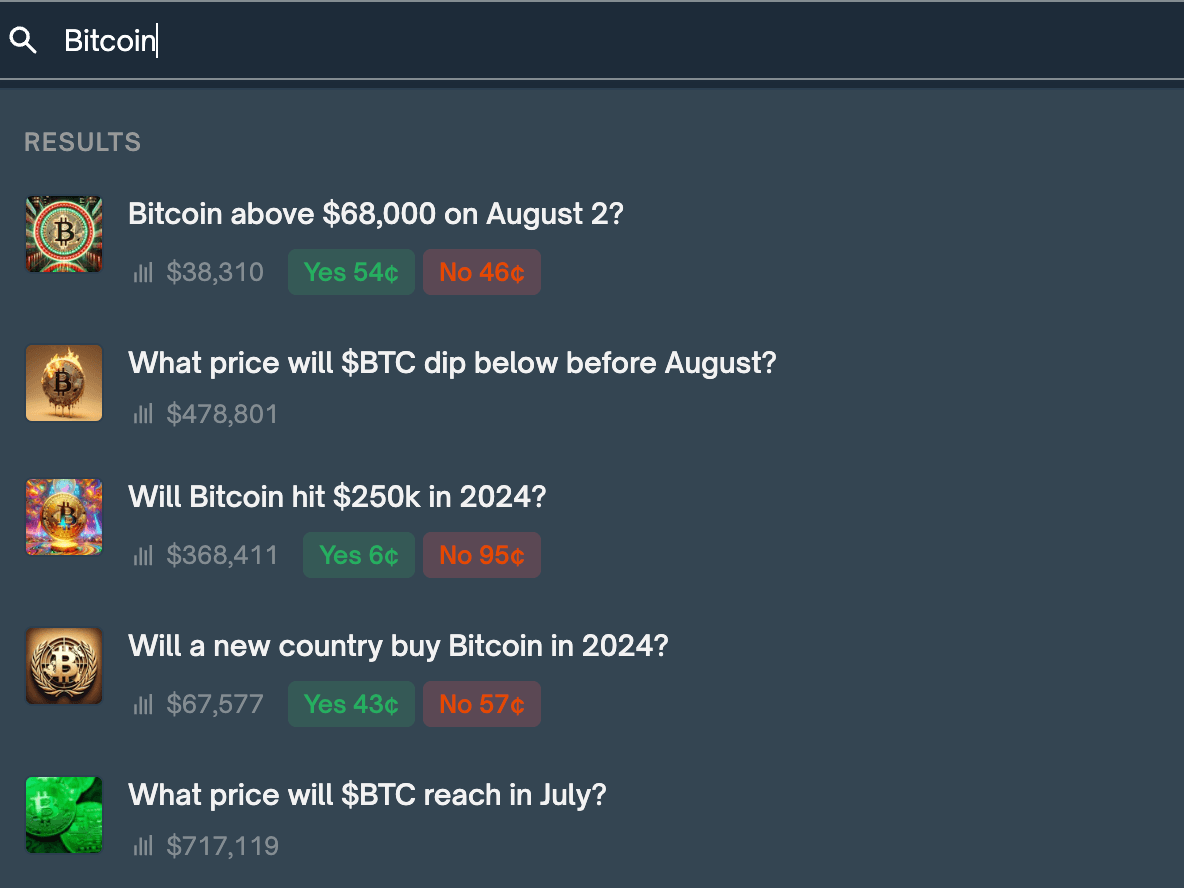
Task: Open the green Bitcoin July market thumbnail
Action: 64,815
